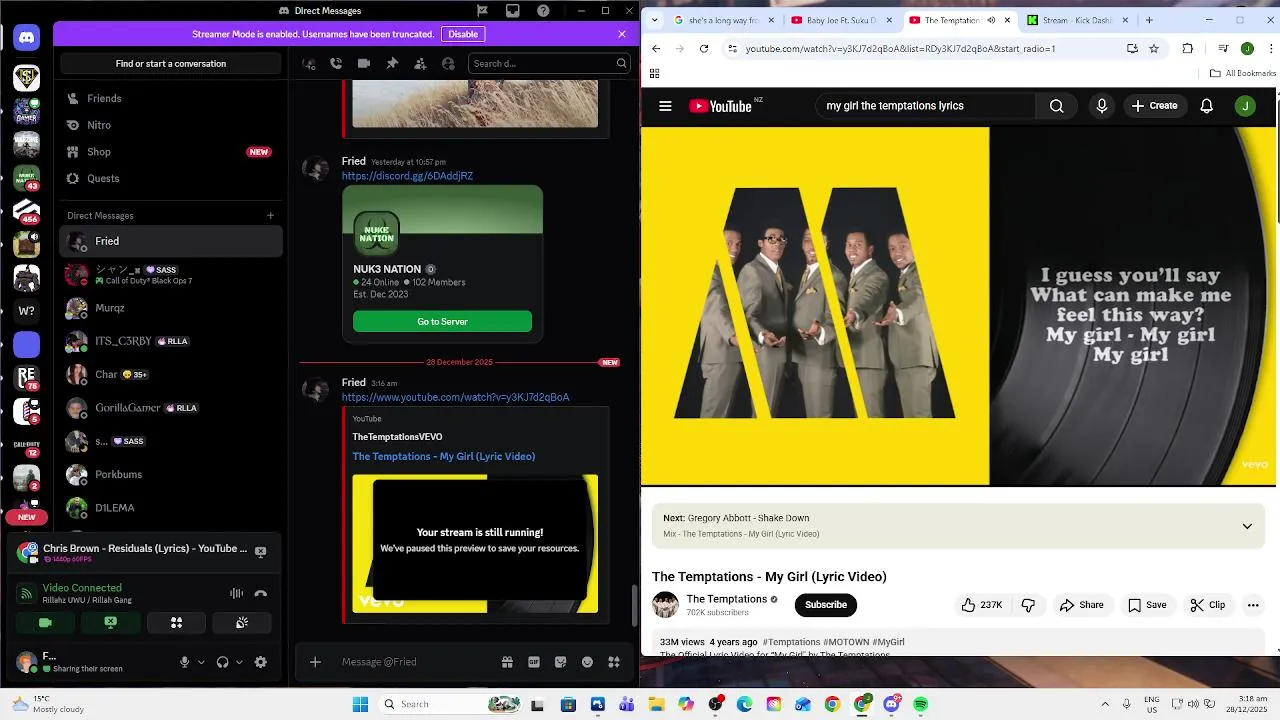Show pinned messages in Discord DM
Screen dimensions: 1280x720
[x=392, y=63]
